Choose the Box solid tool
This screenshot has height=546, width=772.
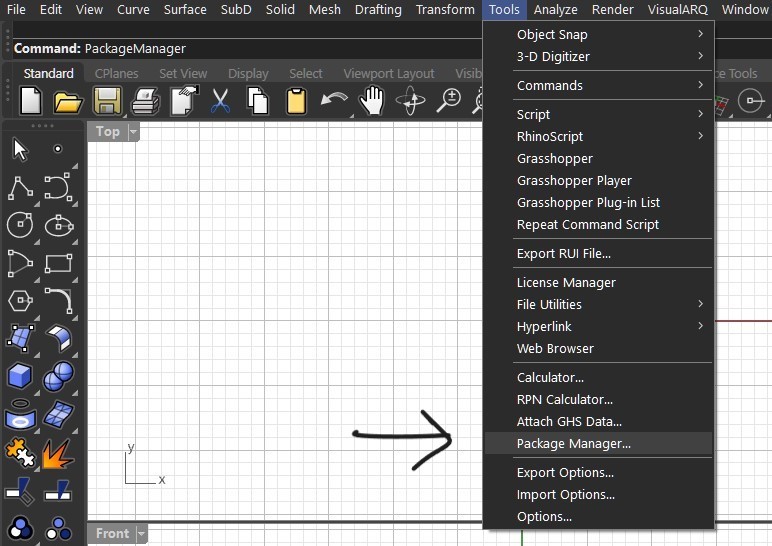coord(20,376)
